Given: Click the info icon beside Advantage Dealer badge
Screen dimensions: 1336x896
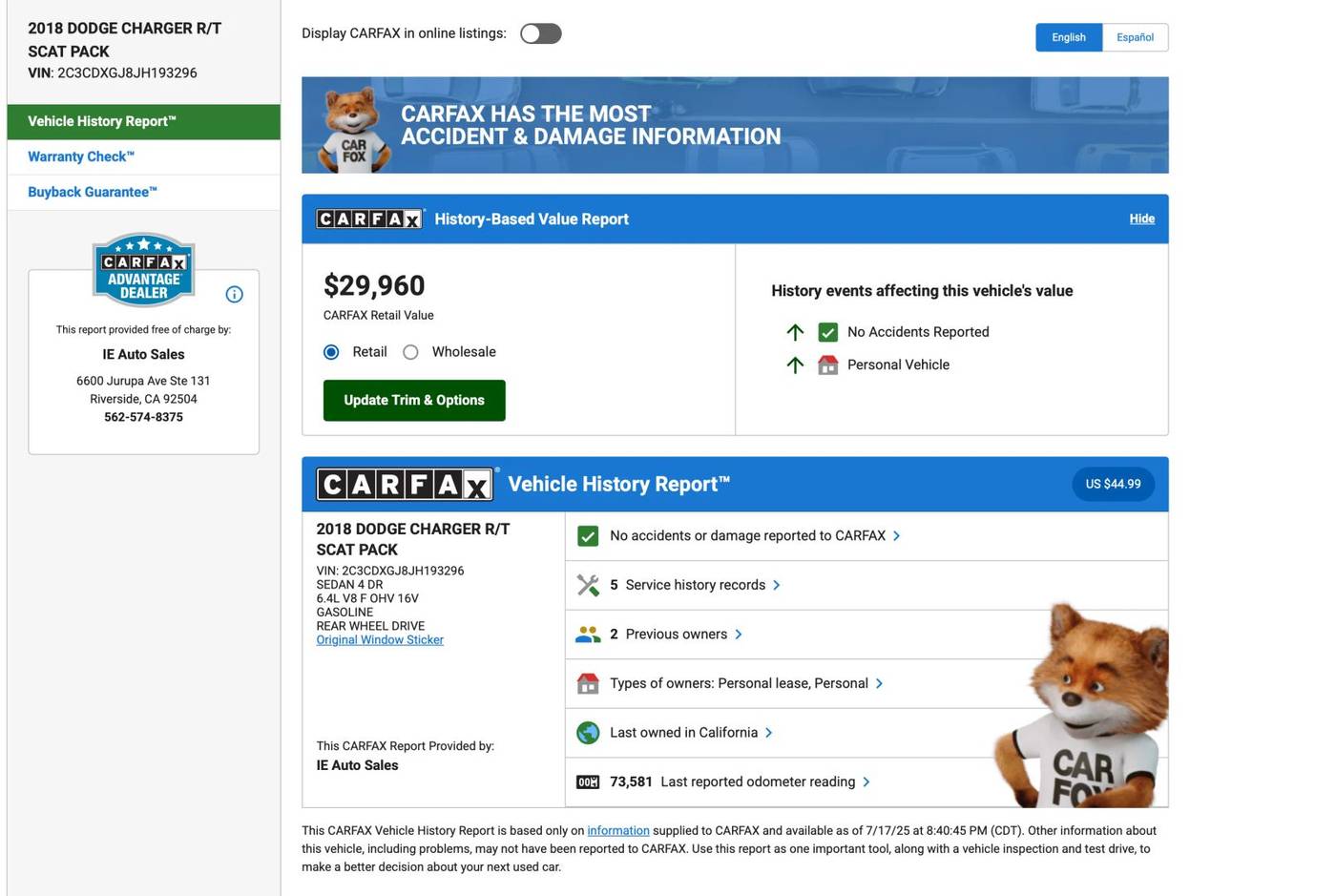Looking at the screenshot, I should coord(234,294).
